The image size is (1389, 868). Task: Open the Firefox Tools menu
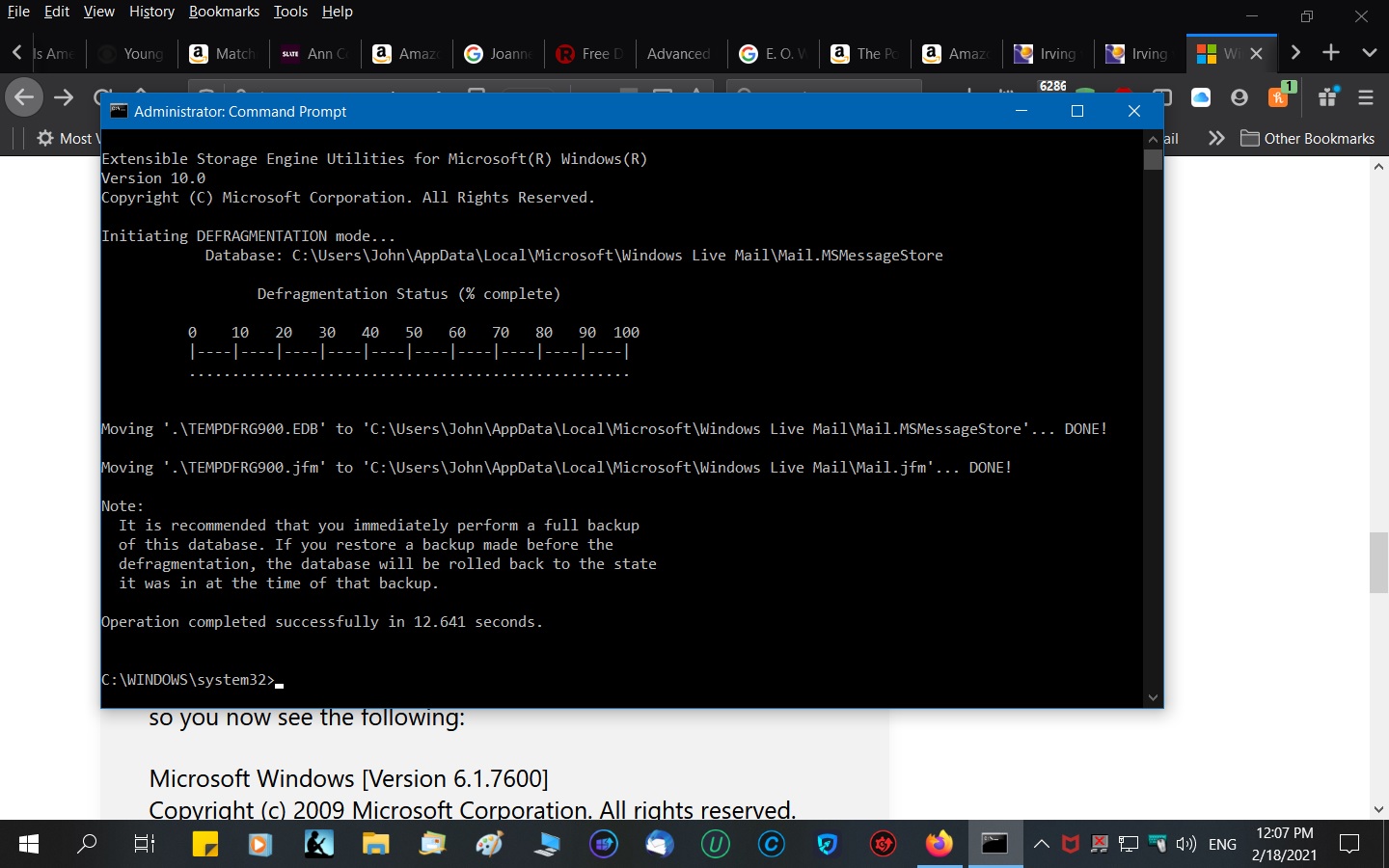tap(290, 12)
